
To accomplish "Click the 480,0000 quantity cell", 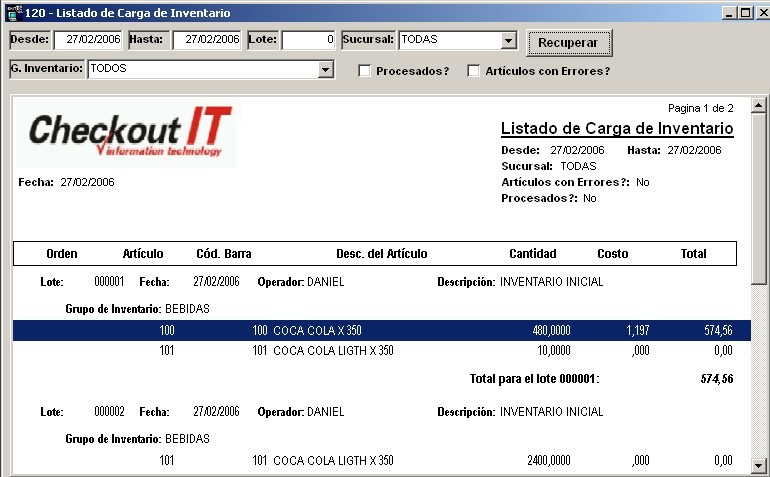I will point(551,330).
